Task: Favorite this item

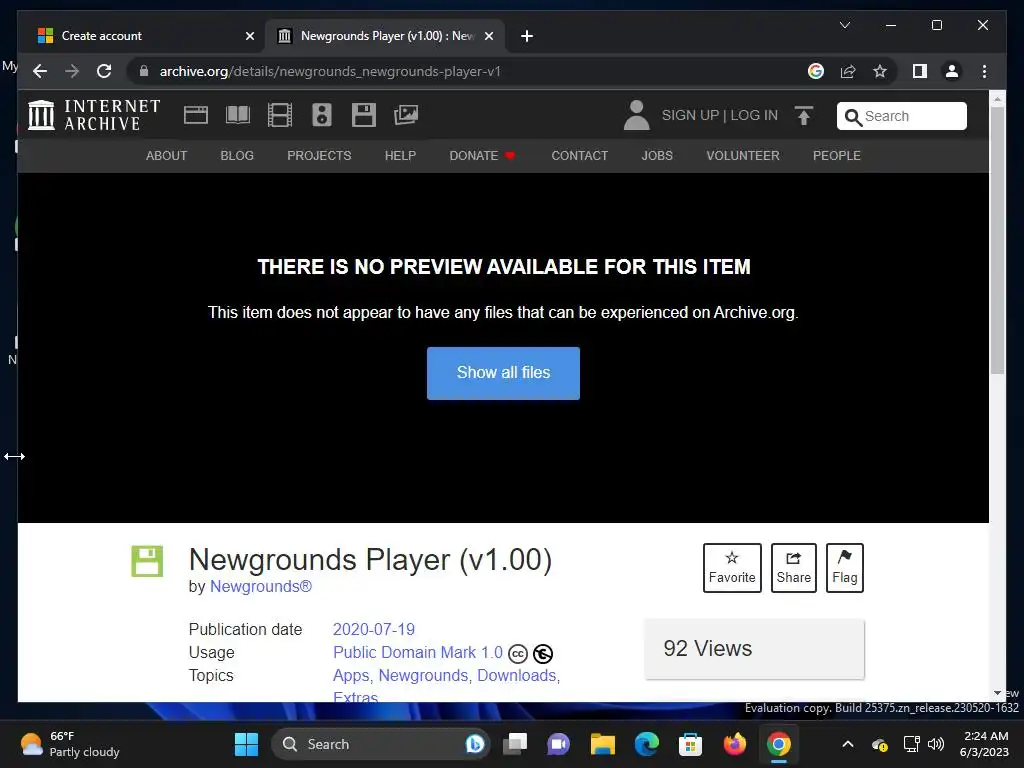Action: pyautogui.click(x=732, y=568)
